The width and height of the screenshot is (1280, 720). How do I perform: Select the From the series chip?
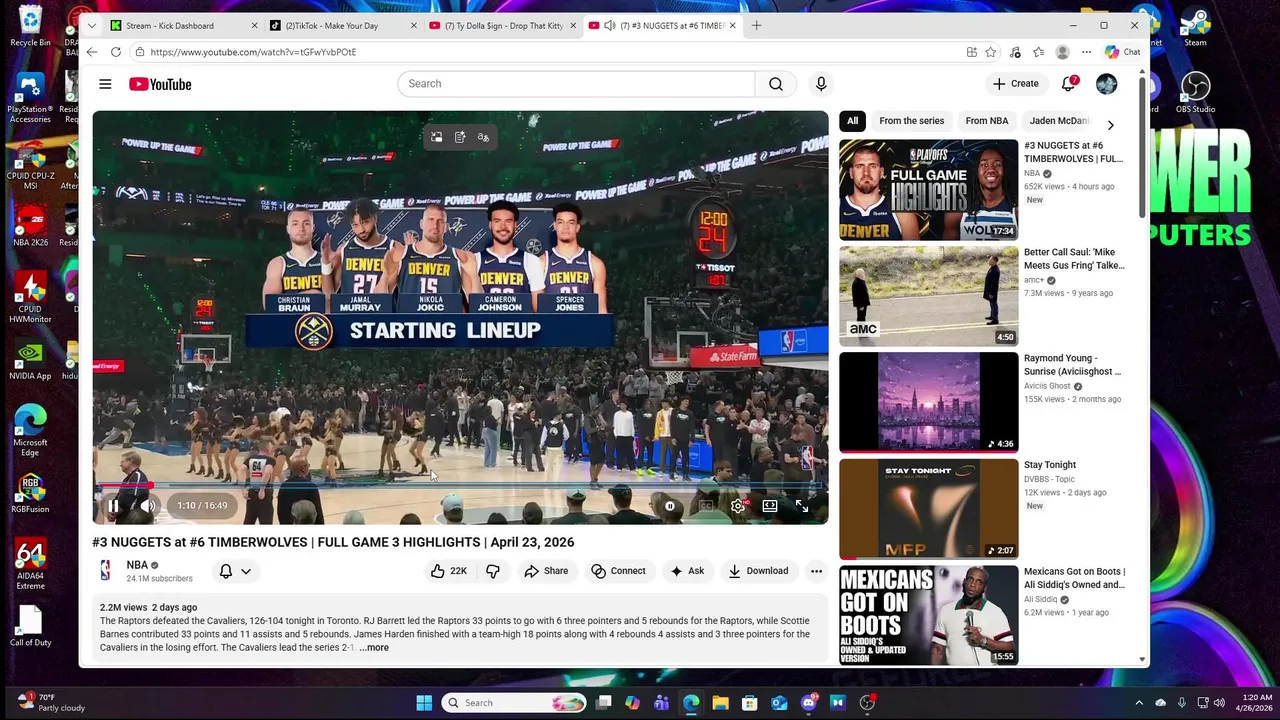click(x=911, y=121)
